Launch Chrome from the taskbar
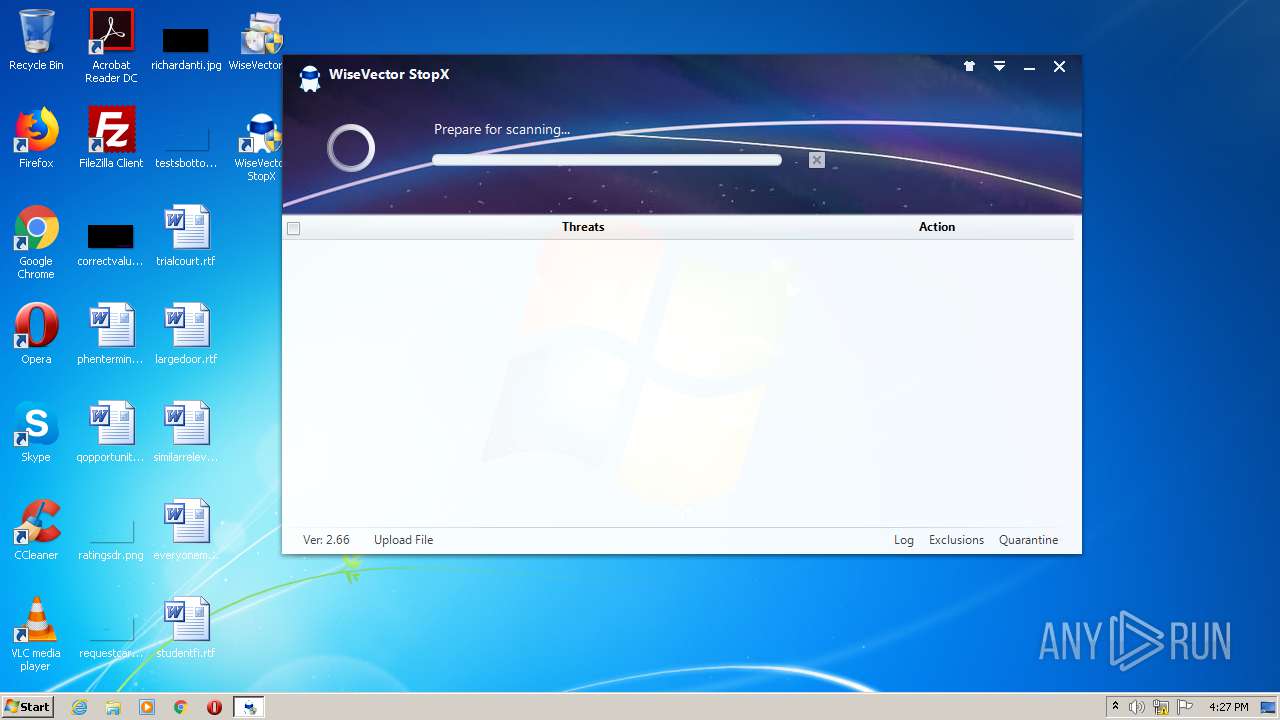The image size is (1280, 720). coord(181,707)
